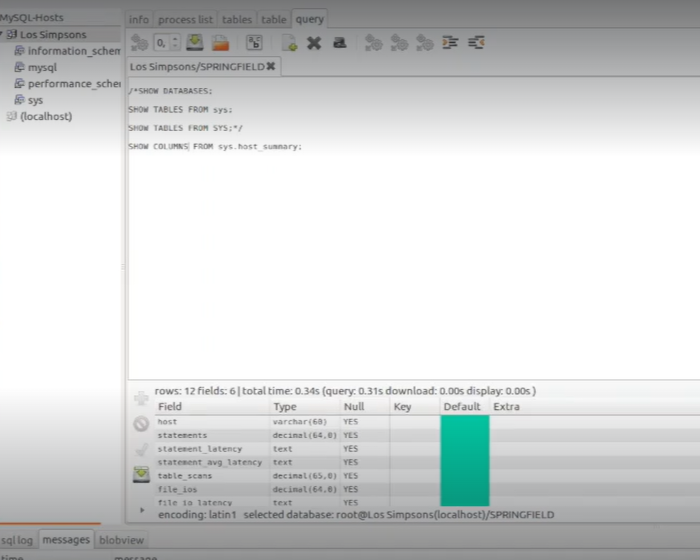700x560 pixels.
Task: Select the performance_schema database
Action: point(74,84)
